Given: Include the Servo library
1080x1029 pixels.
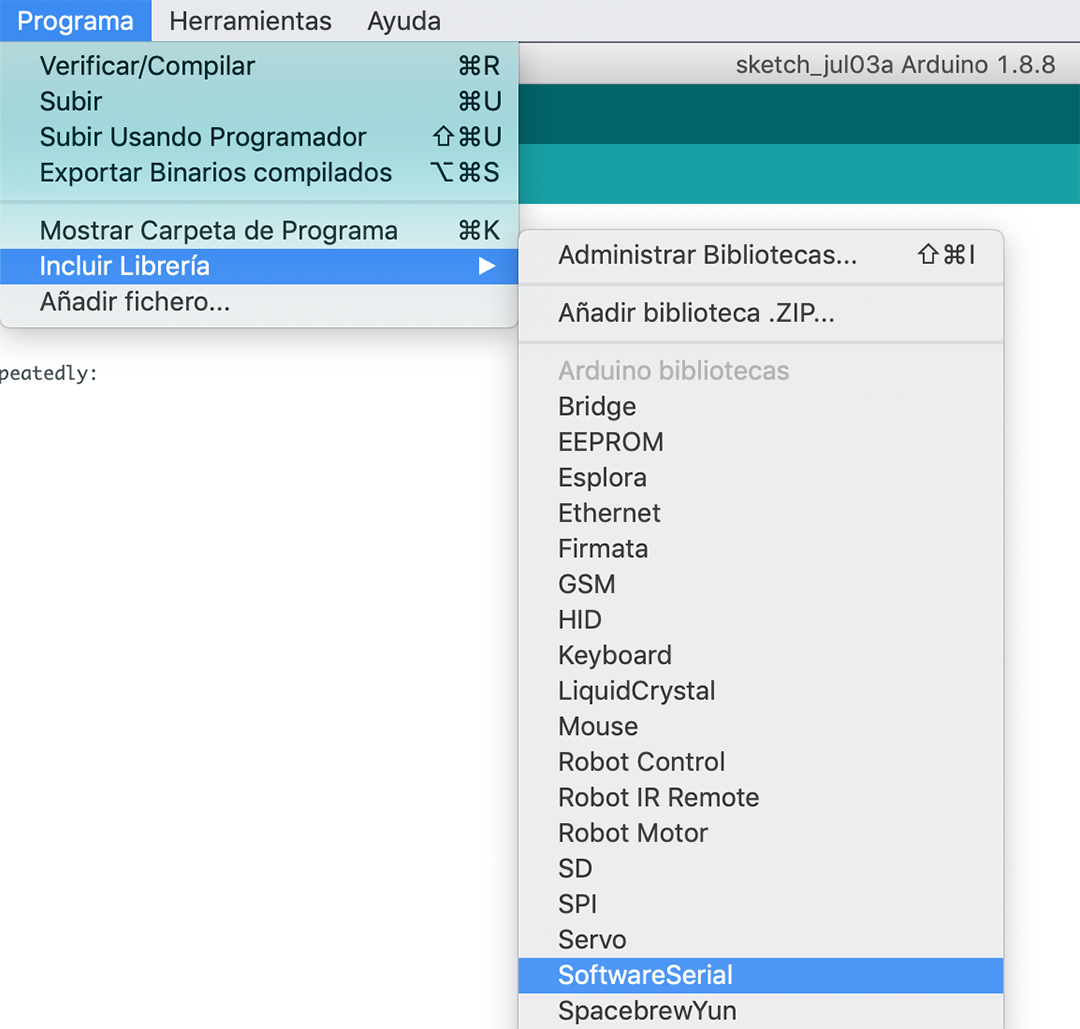Looking at the screenshot, I should (592, 940).
